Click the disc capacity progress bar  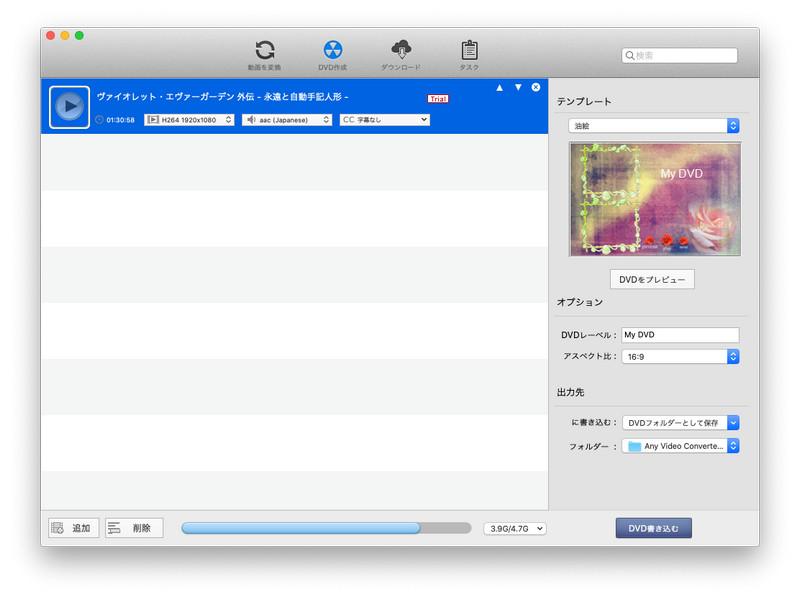pos(326,528)
